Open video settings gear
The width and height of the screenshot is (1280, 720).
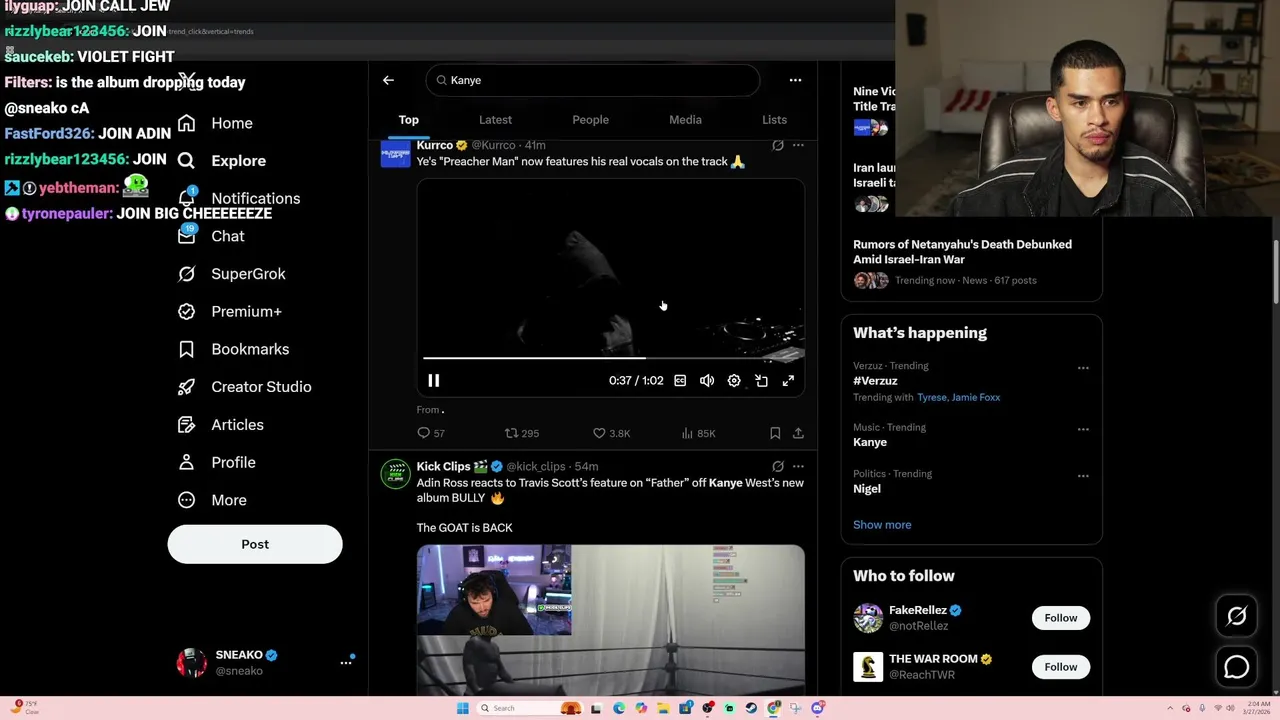tap(734, 381)
